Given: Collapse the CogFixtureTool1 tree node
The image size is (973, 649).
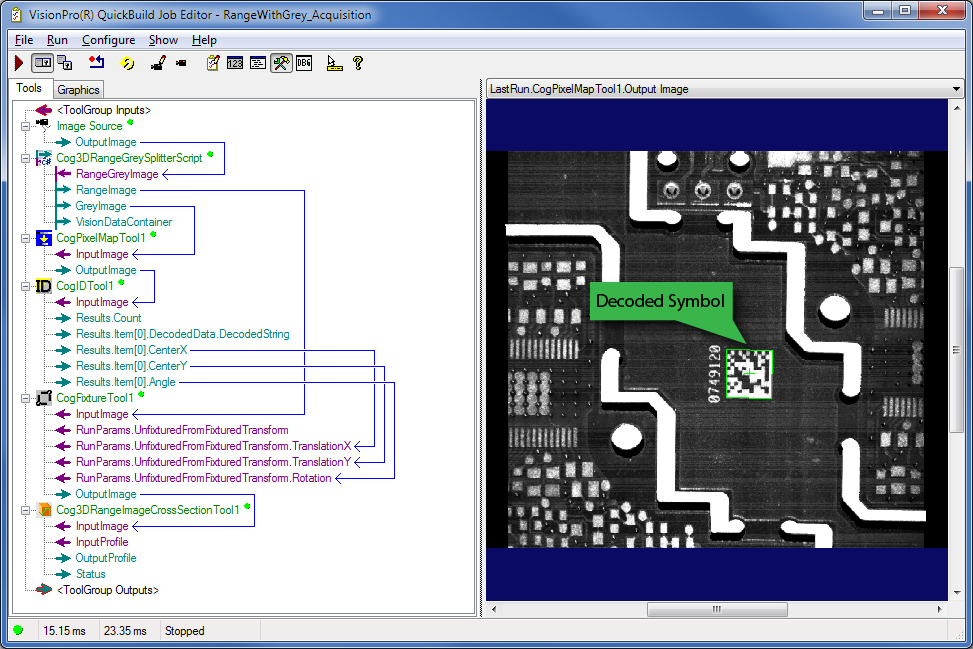Looking at the screenshot, I should coord(25,398).
